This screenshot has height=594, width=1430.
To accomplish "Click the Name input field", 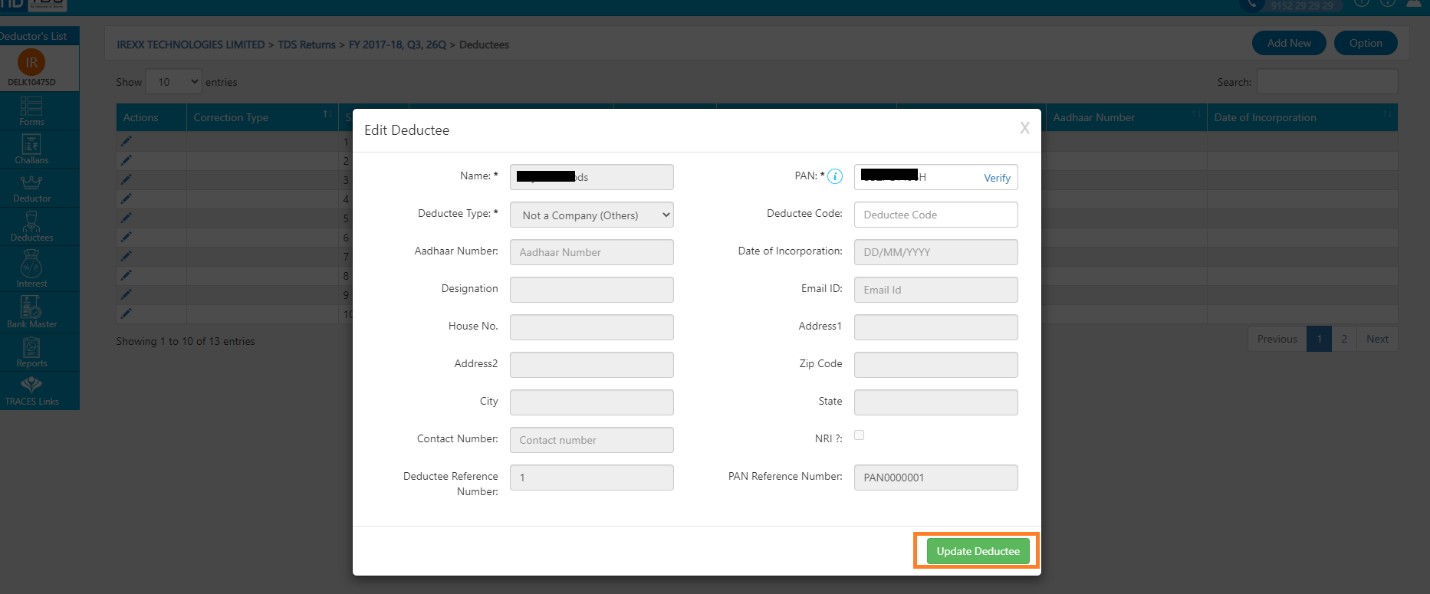I will tap(592, 177).
